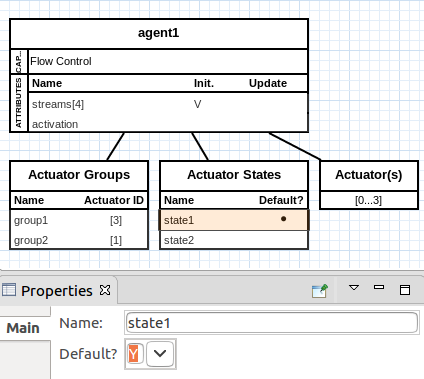Select the Flow Control capability row

[x=168, y=62]
